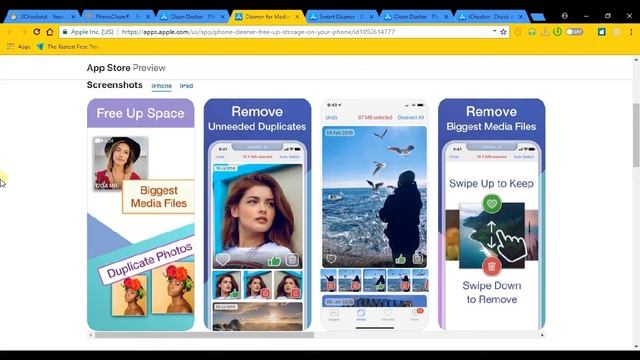Click the URL in the address bar
Image resolution: width=640 pixels, height=360 pixels.
[x=258, y=31]
